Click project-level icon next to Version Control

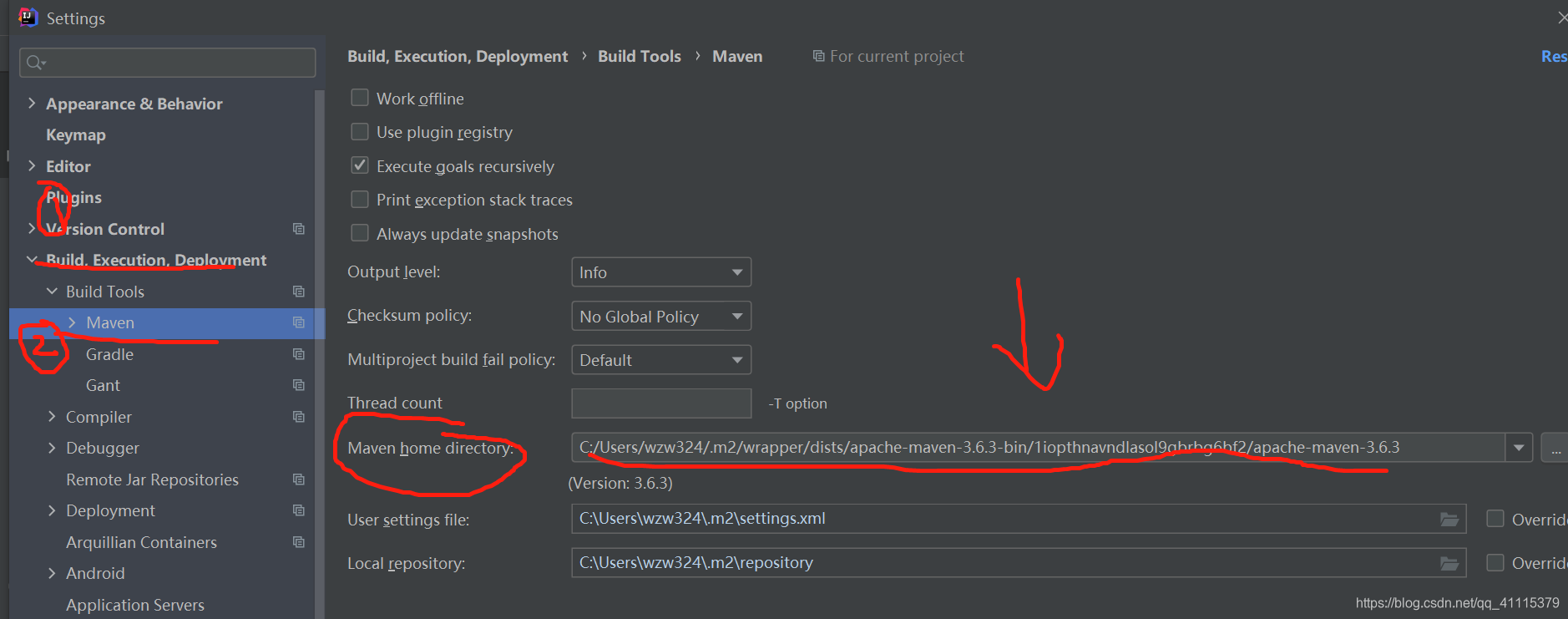(x=299, y=229)
